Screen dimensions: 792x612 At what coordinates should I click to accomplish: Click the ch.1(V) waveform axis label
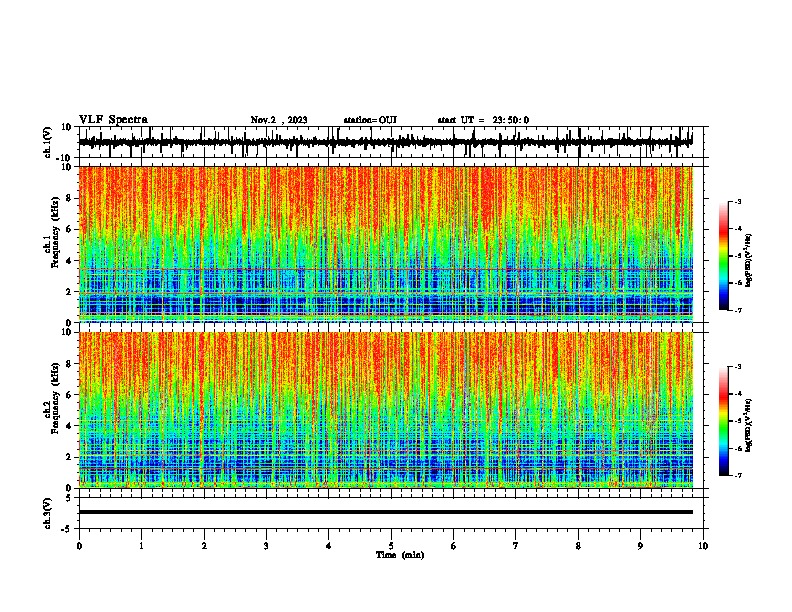(x=48, y=142)
